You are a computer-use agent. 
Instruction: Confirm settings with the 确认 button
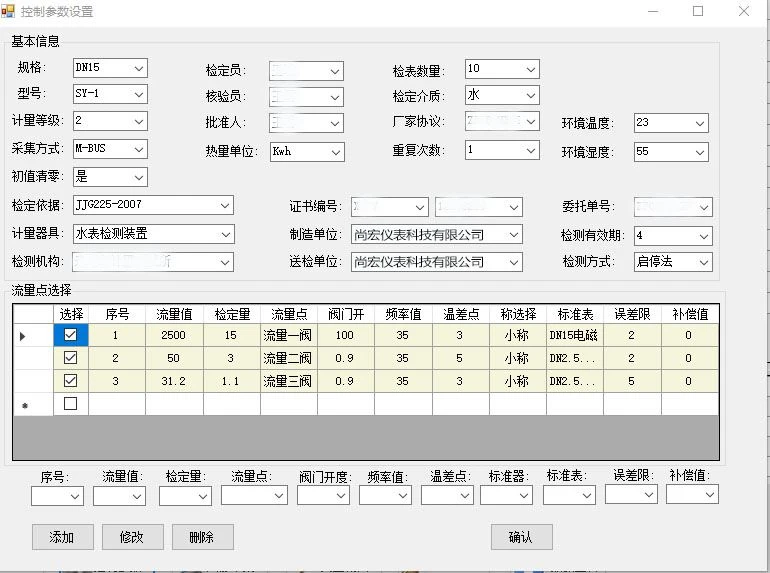click(522, 537)
